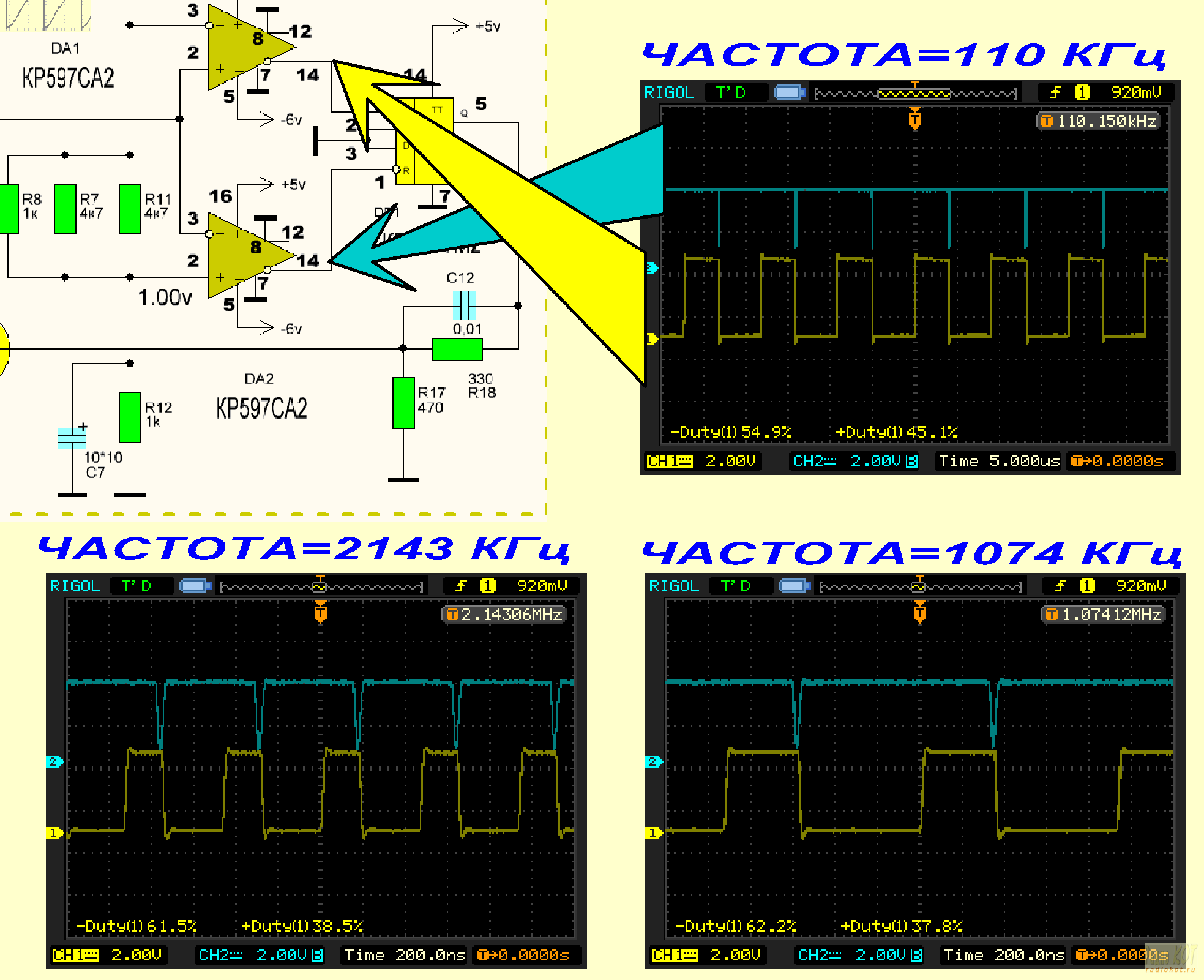This screenshot has width=1204, height=980.
Task: Click the trigger source channel 1 badge on the 2143 kHz scope
Action: coord(488,586)
